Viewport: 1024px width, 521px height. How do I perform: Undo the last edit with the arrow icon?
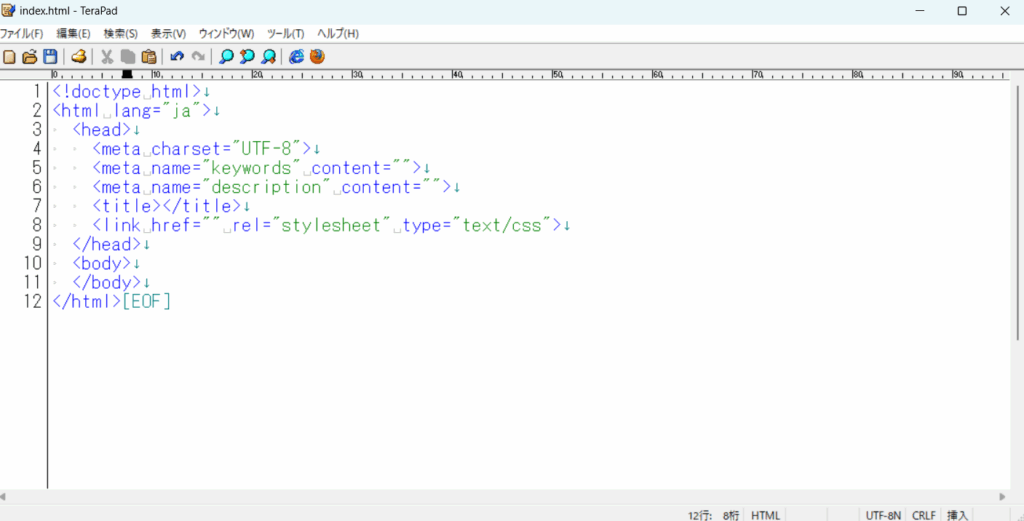point(177,57)
